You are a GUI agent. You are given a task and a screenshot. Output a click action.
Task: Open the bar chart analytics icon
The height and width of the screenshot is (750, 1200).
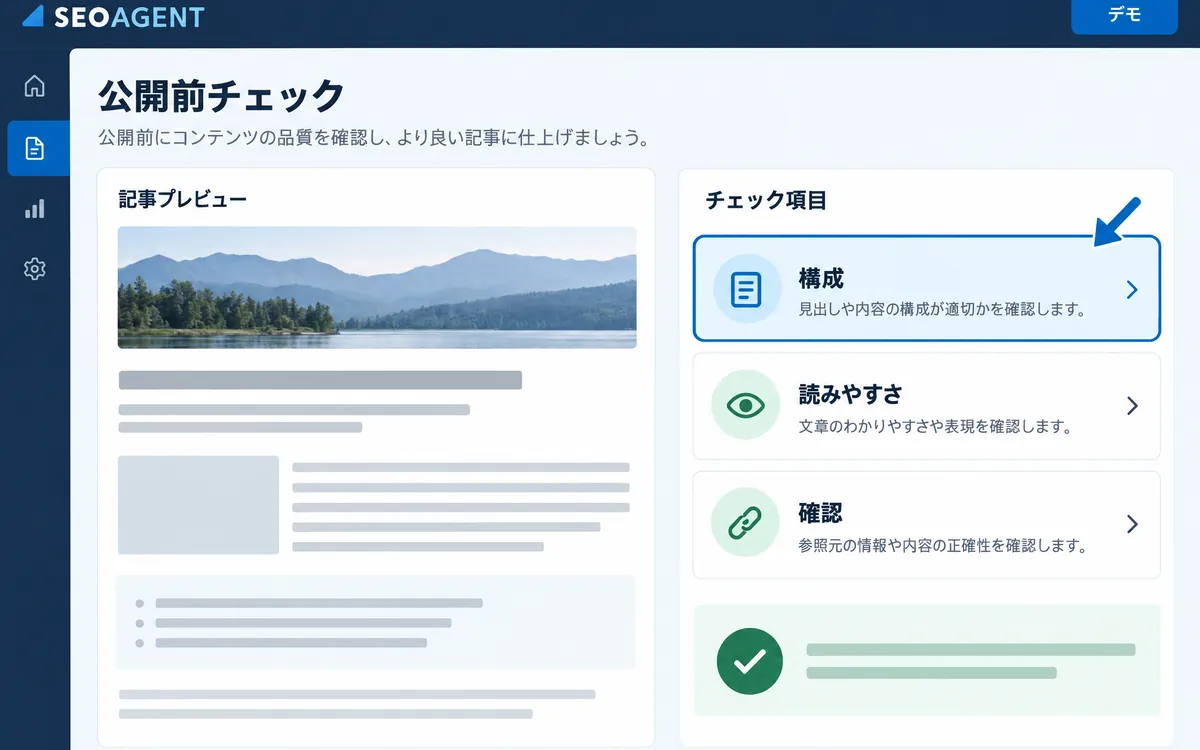(35, 208)
